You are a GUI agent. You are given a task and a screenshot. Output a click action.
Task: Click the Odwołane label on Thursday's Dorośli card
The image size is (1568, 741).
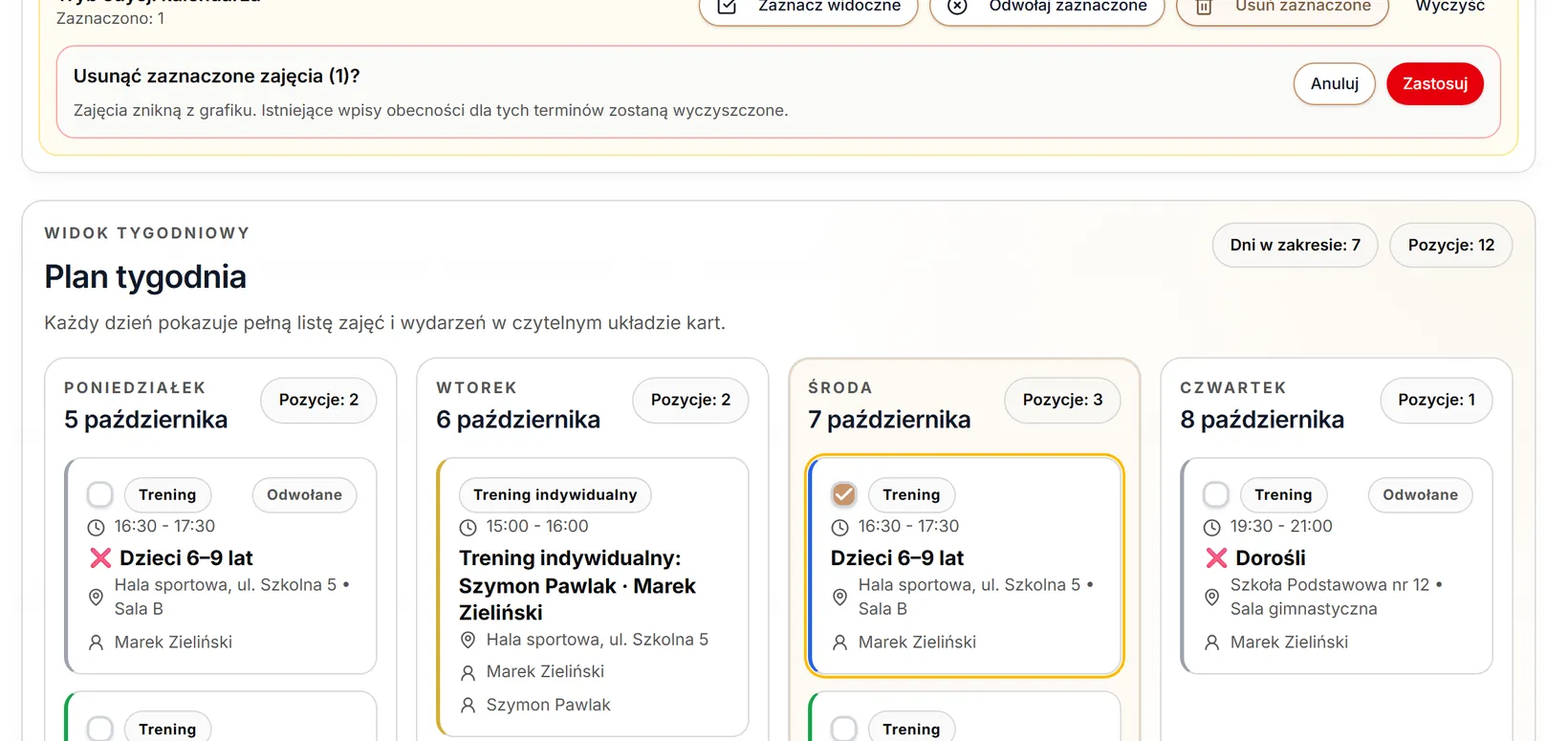[1420, 494]
